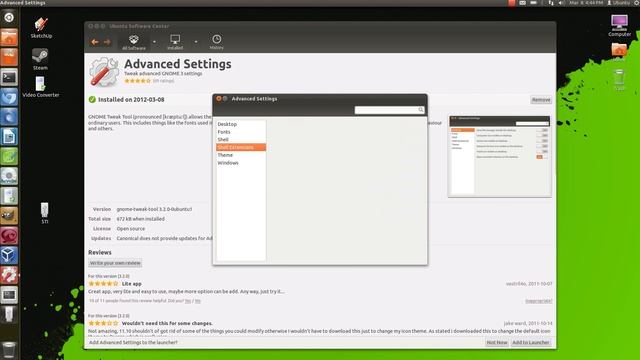
Task: Open Trash icon on desktop
Action: (x=619, y=80)
